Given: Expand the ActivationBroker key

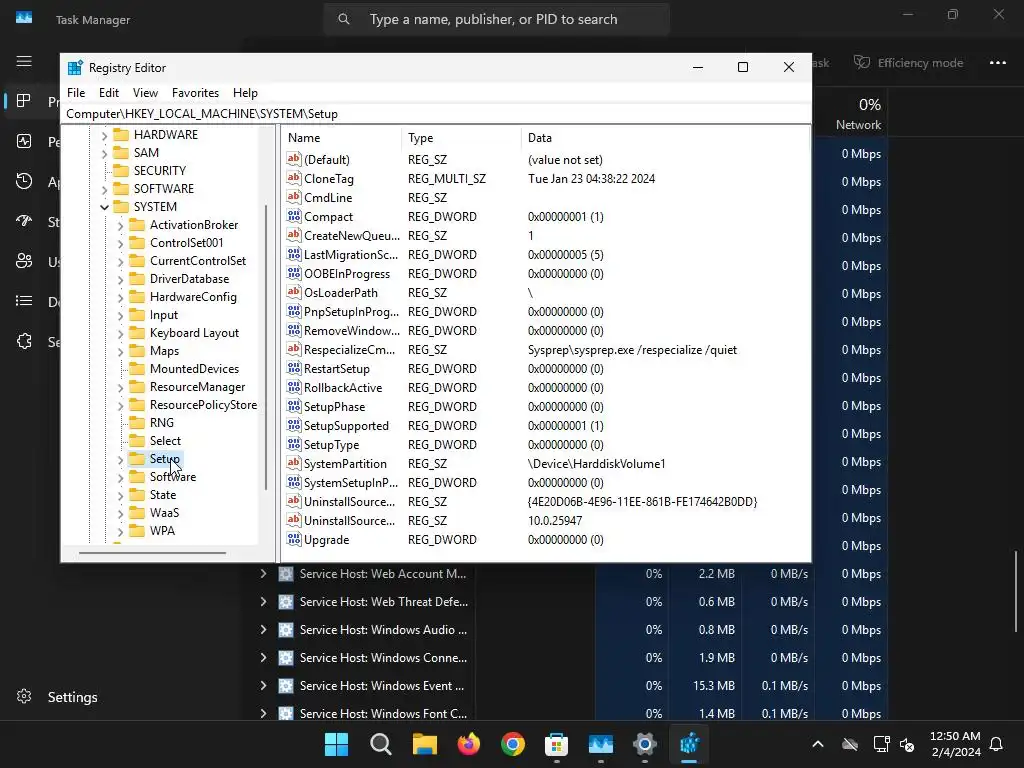Looking at the screenshot, I should 120,225.
